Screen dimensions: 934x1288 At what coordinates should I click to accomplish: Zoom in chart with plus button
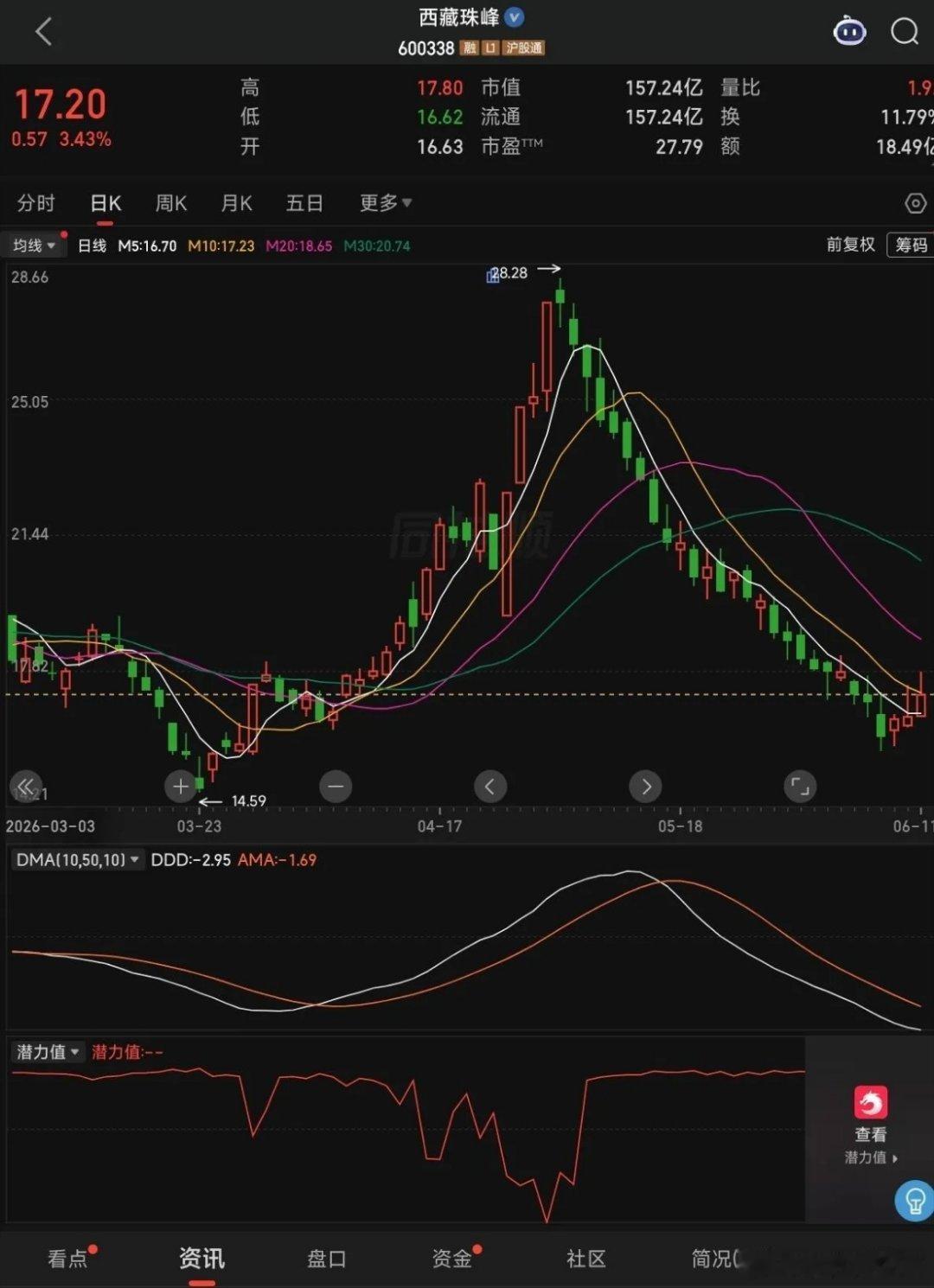(181, 787)
